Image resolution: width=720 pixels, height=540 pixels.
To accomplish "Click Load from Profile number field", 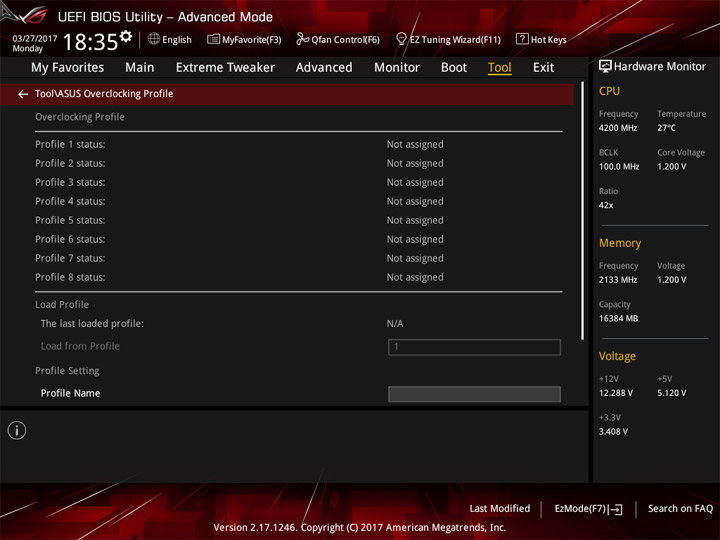I will (x=474, y=347).
